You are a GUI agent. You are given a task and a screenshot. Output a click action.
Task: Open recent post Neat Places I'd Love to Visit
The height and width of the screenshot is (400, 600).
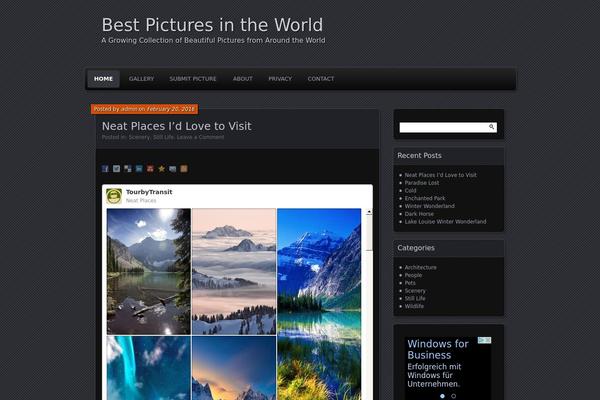point(440,175)
